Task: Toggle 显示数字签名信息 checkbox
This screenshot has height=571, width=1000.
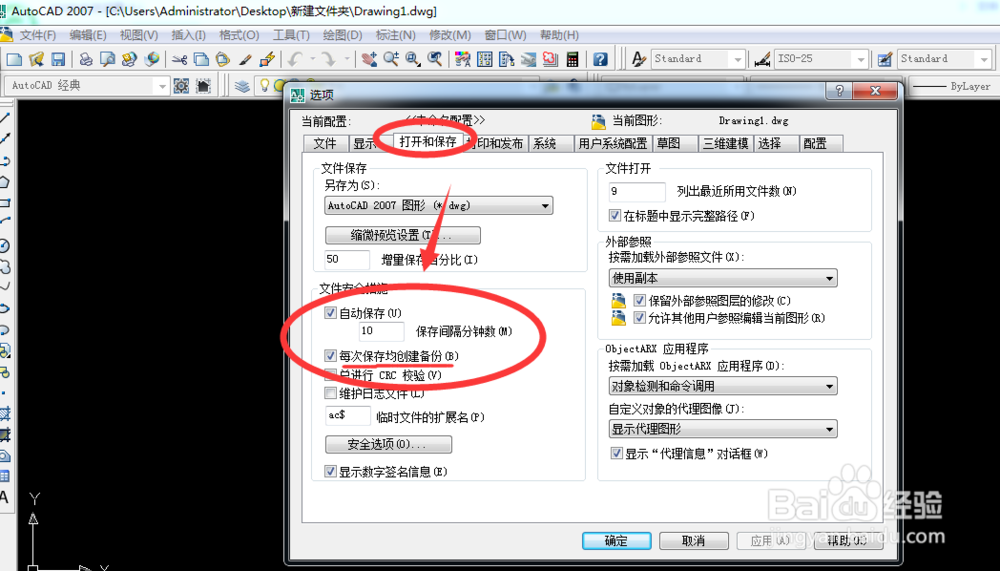Action: pos(330,471)
